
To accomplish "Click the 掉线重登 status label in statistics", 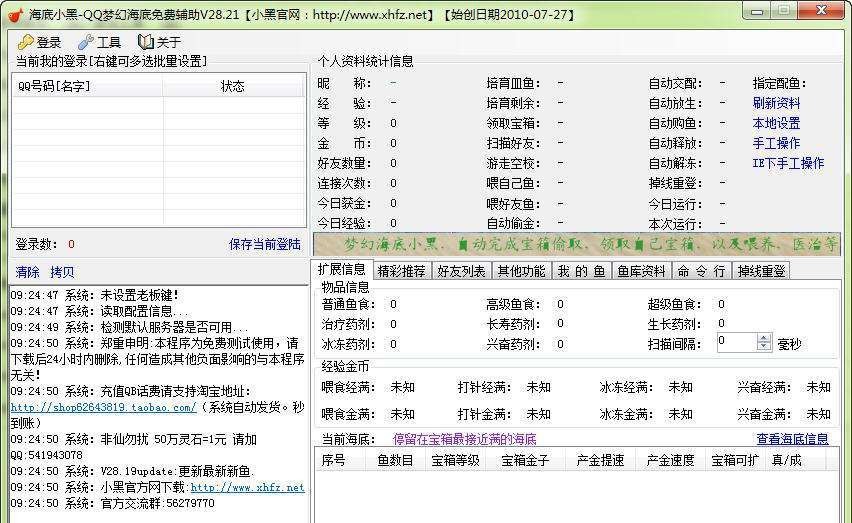I will click(x=675, y=184).
